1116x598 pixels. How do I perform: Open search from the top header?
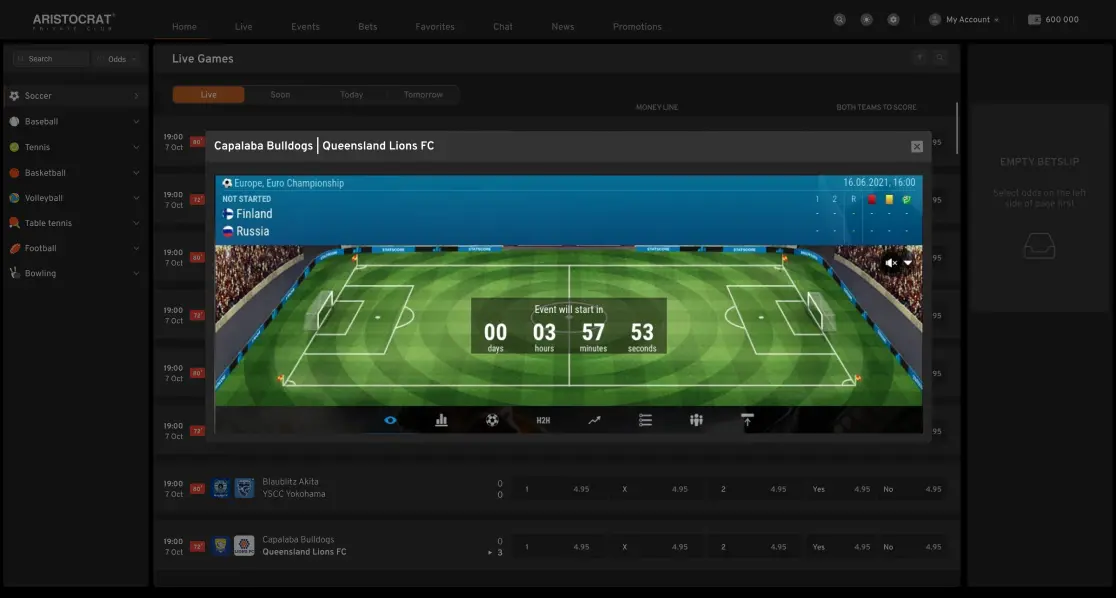[838, 18]
